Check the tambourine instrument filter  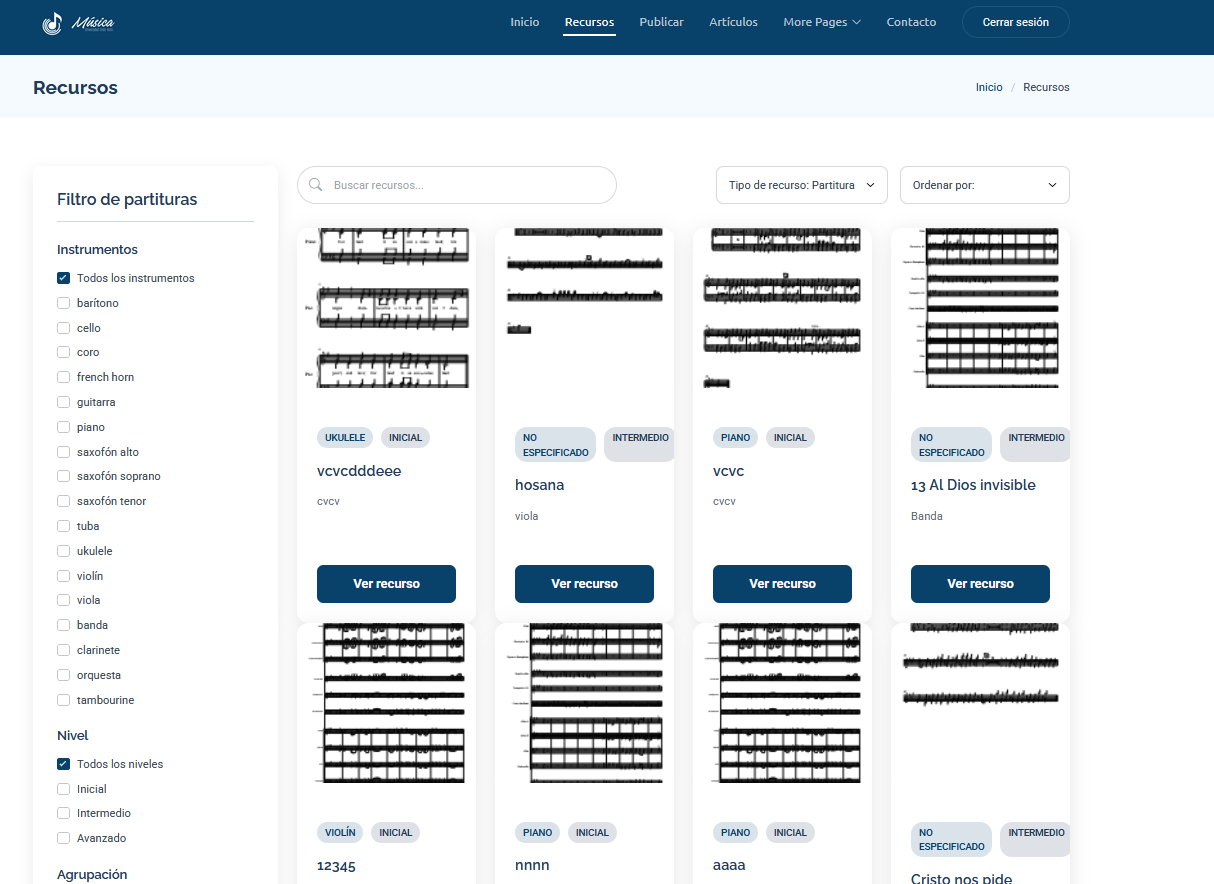[x=63, y=700]
